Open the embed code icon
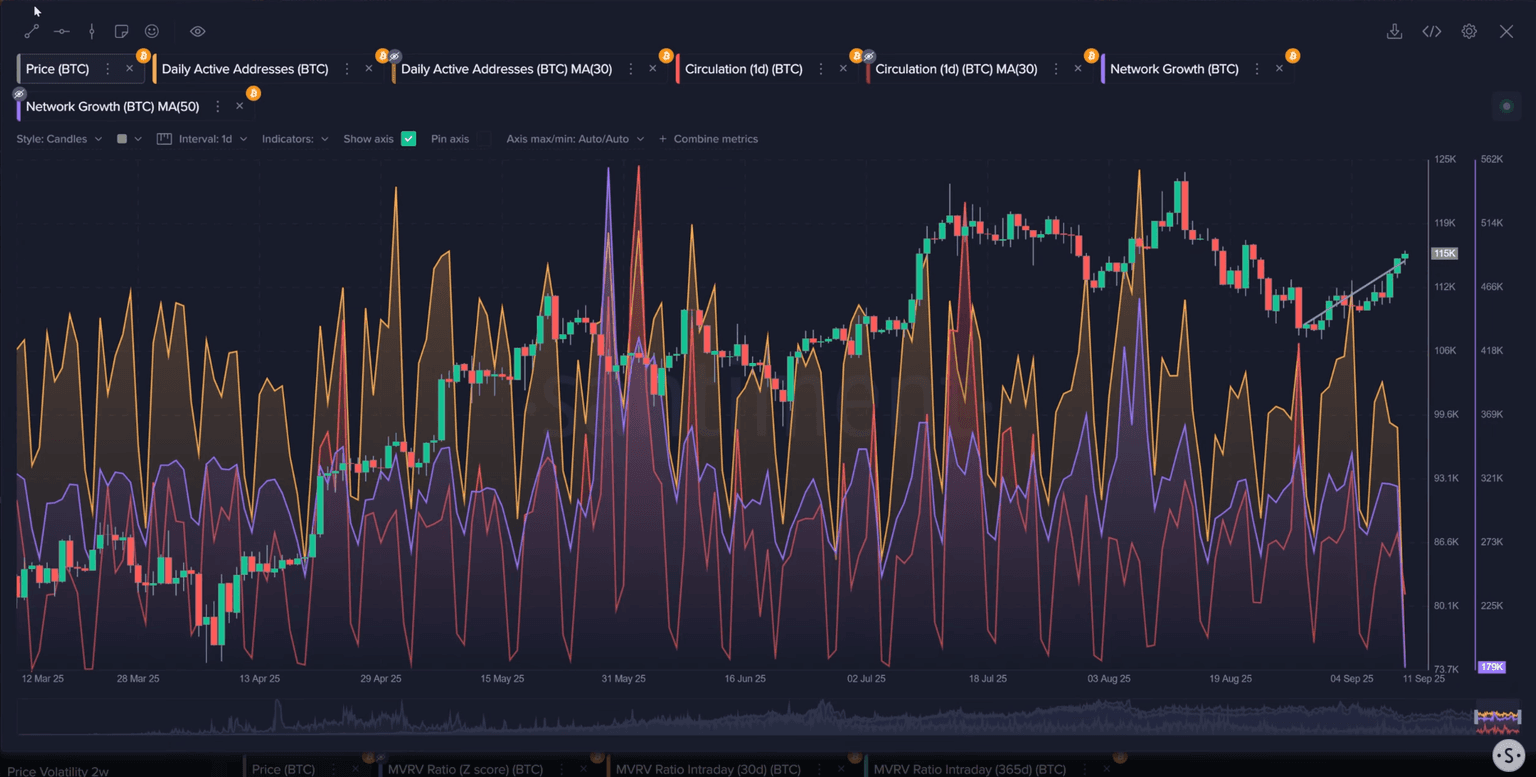Screen dimensions: 1536x777 pos(1431,32)
